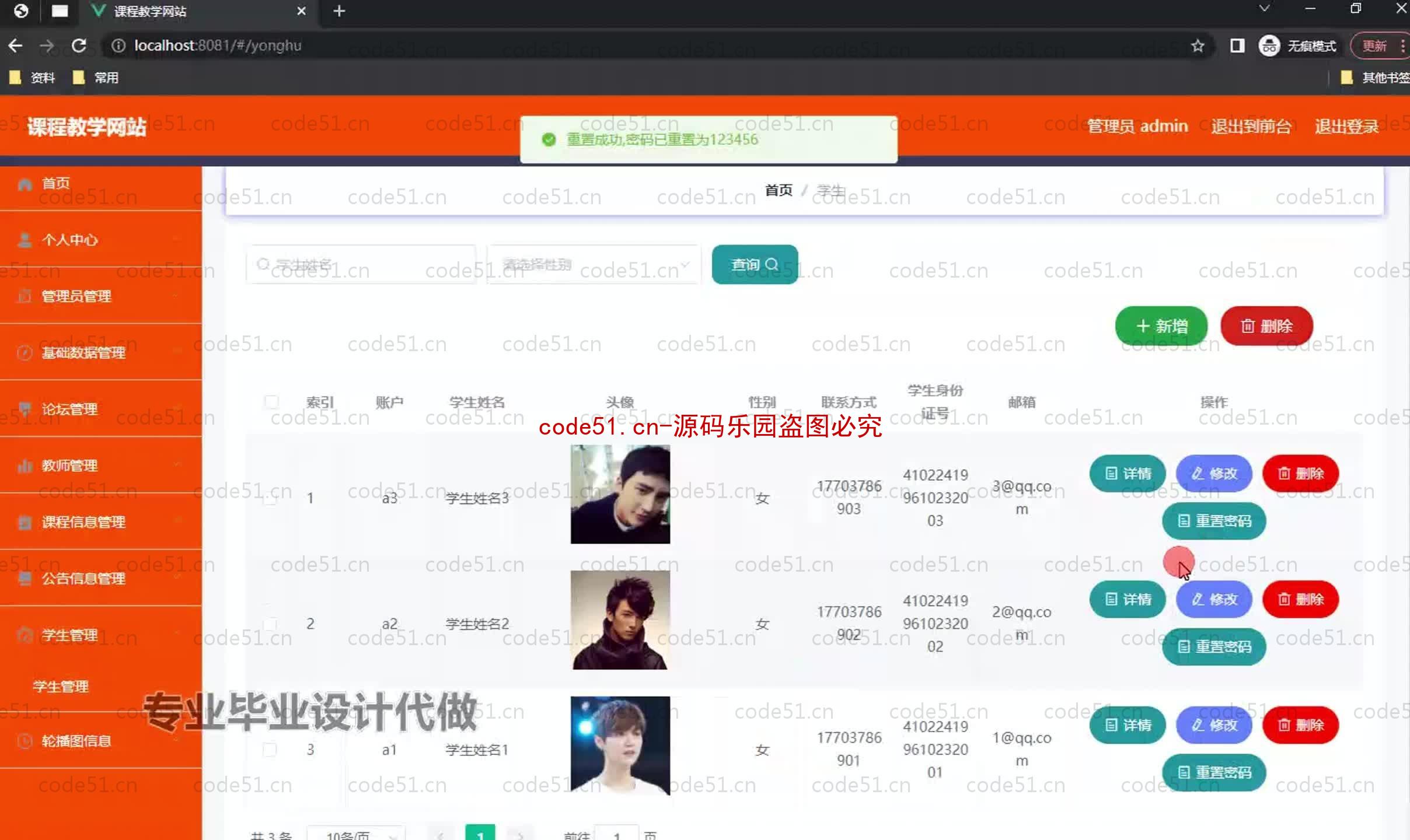Click 退出到前台 link
The image size is (1410, 840).
coord(1249,126)
